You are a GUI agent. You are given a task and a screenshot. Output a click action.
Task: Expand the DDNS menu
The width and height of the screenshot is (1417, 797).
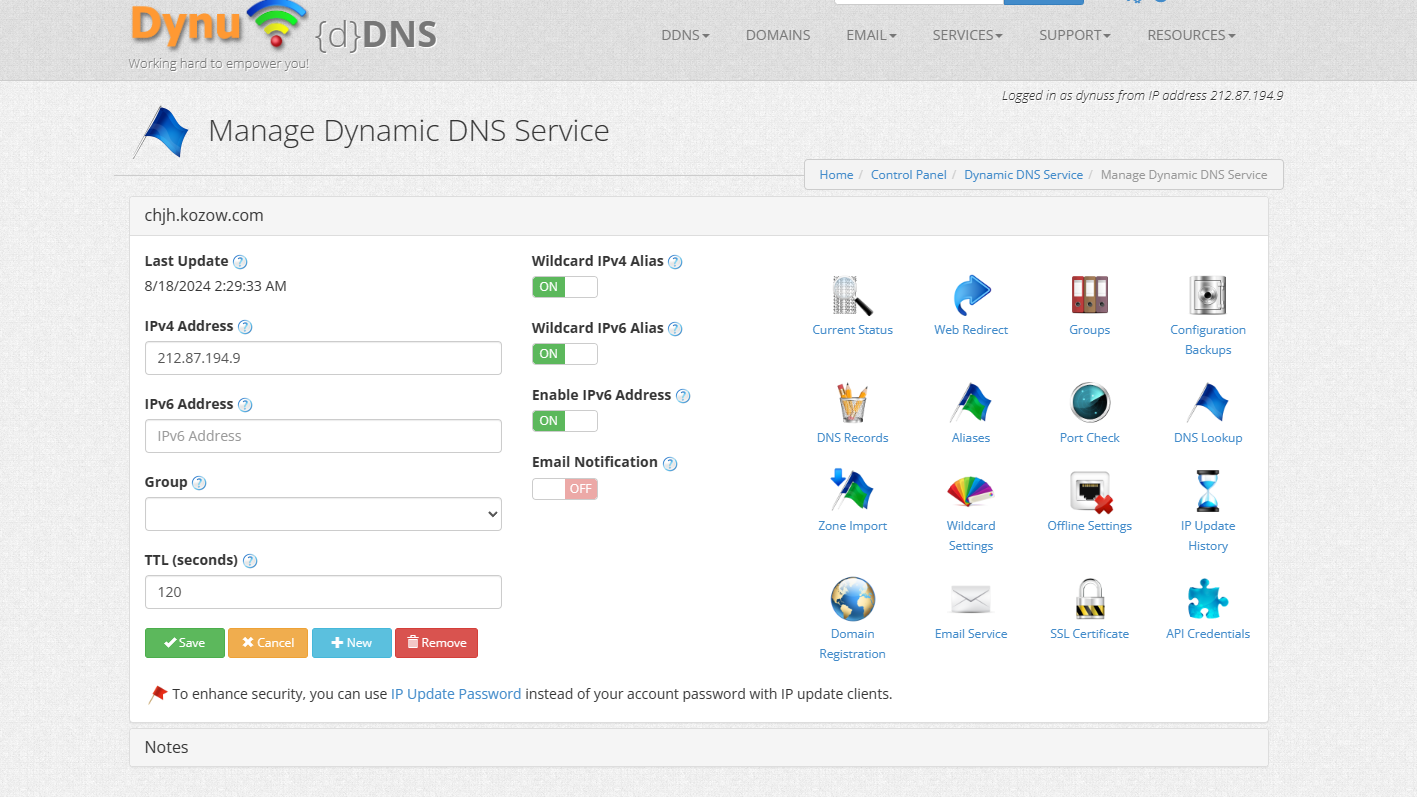pos(685,35)
